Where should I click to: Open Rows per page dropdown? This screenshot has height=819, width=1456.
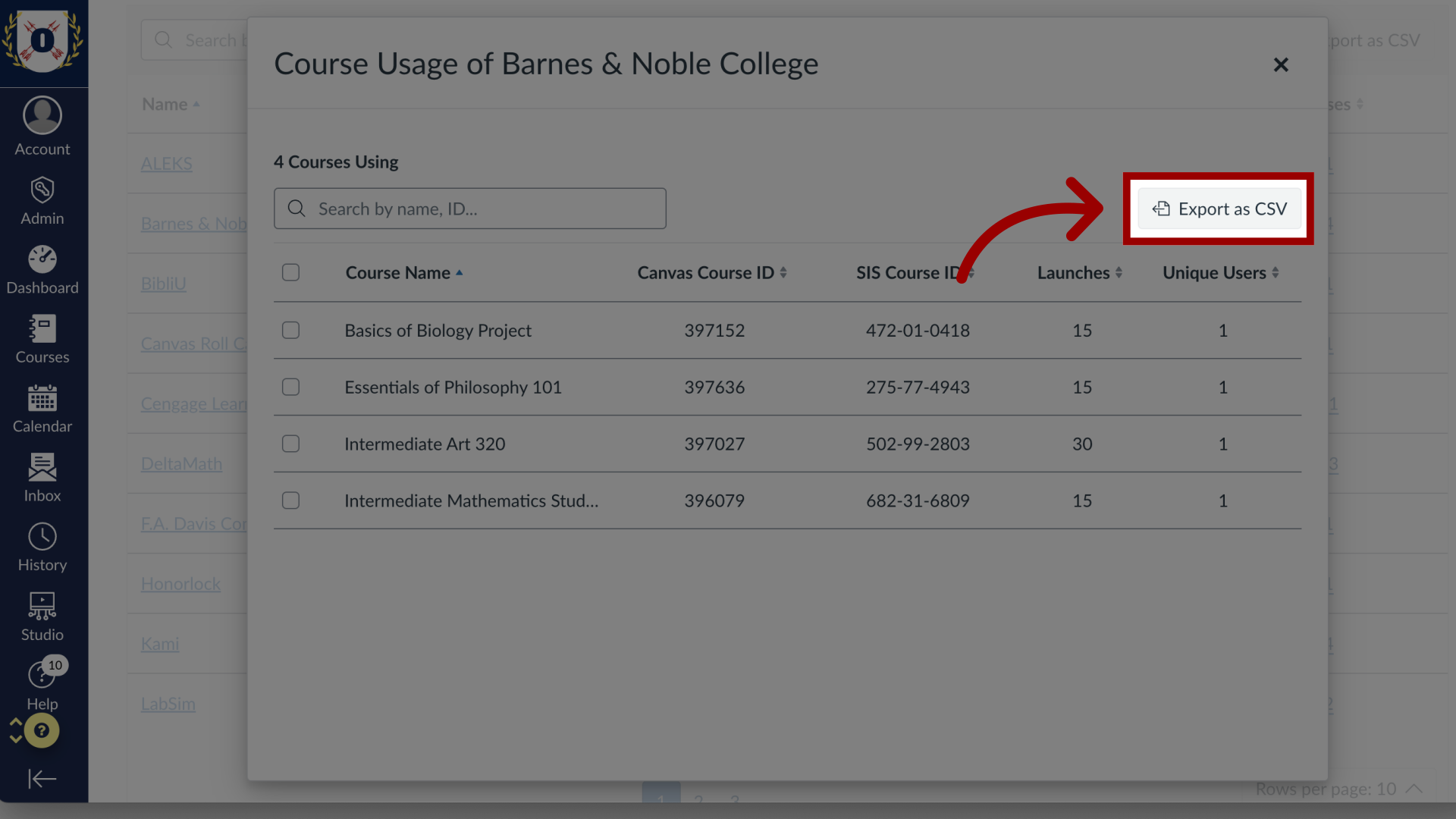(1339, 789)
